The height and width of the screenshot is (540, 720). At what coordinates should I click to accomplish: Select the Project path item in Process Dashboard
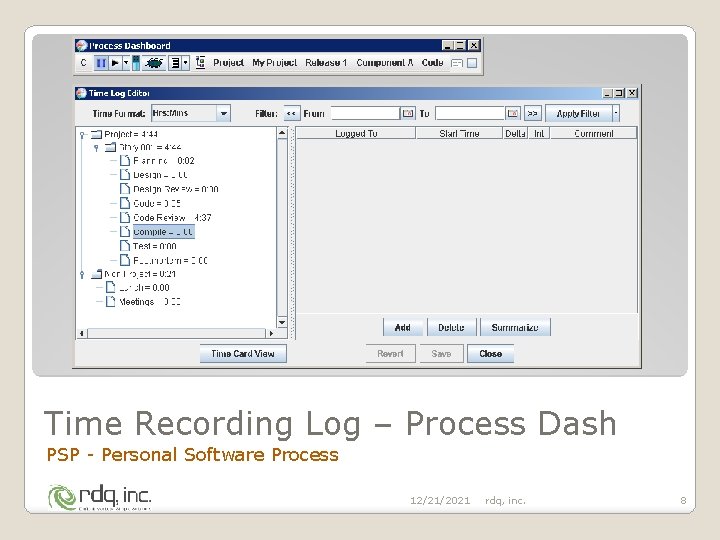228,63
